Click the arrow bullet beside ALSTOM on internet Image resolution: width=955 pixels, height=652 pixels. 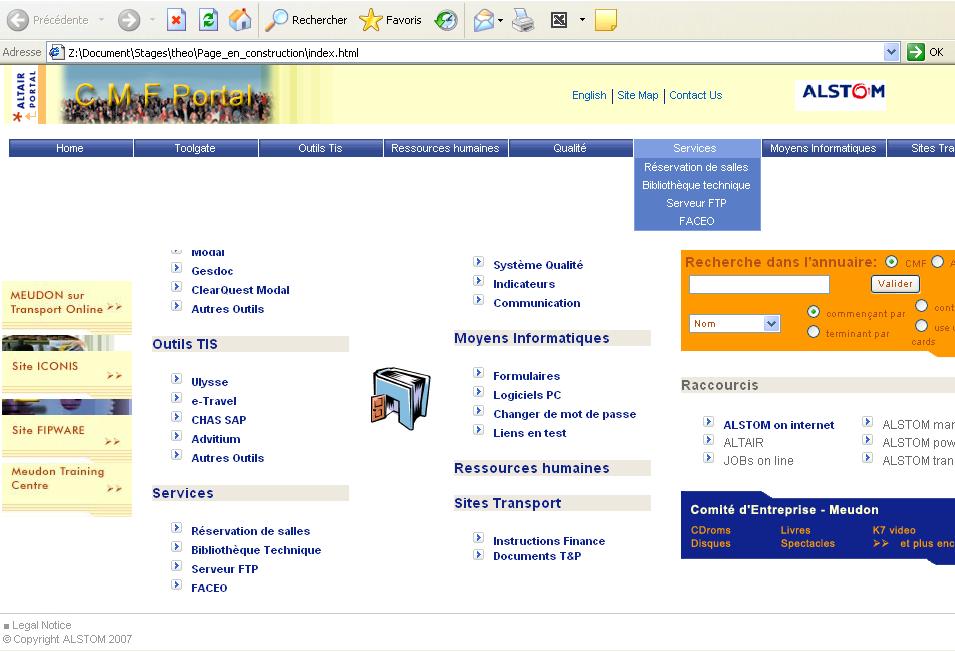coord(708,421)
